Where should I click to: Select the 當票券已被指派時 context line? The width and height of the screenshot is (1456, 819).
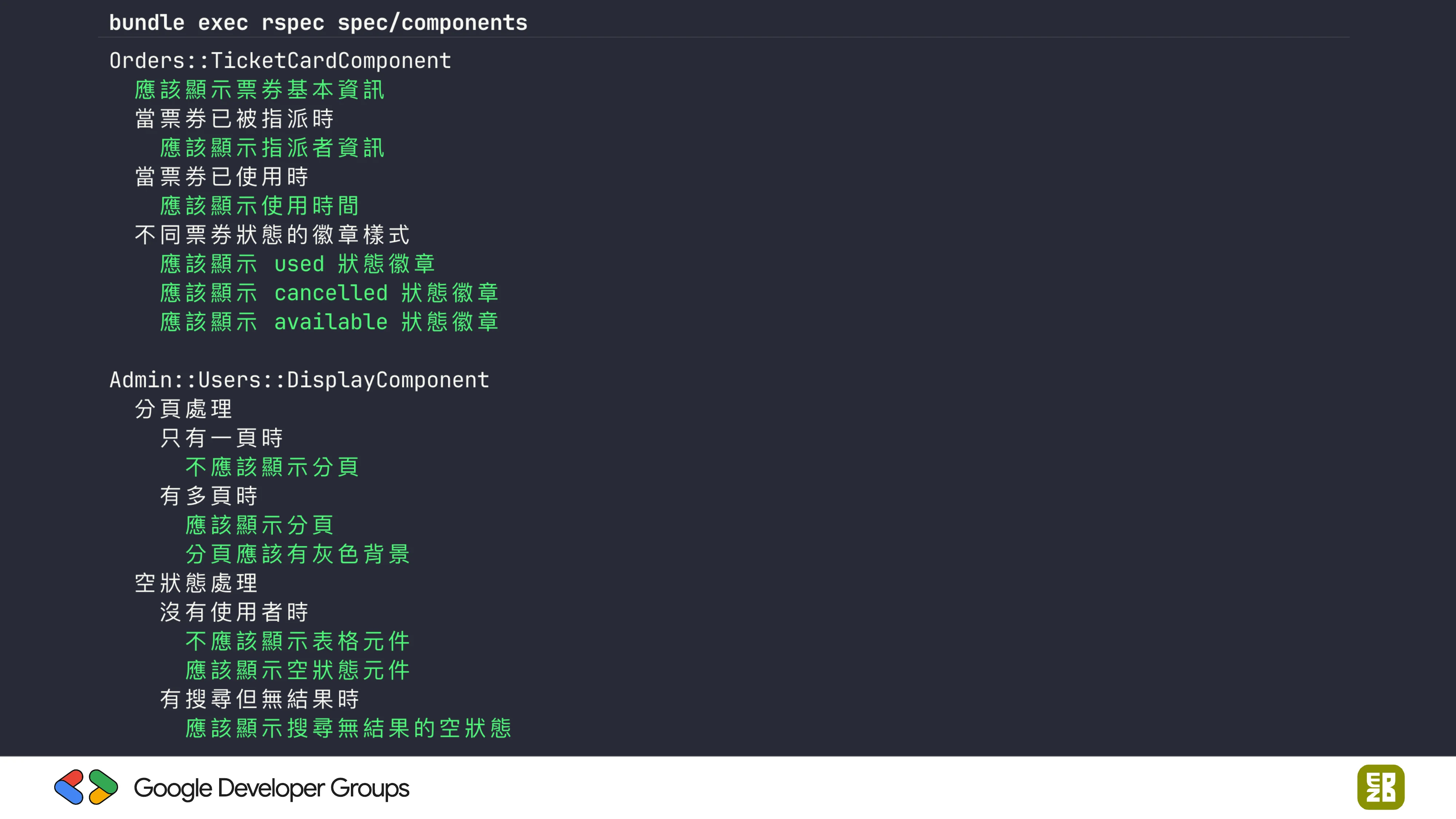point(234,119)
